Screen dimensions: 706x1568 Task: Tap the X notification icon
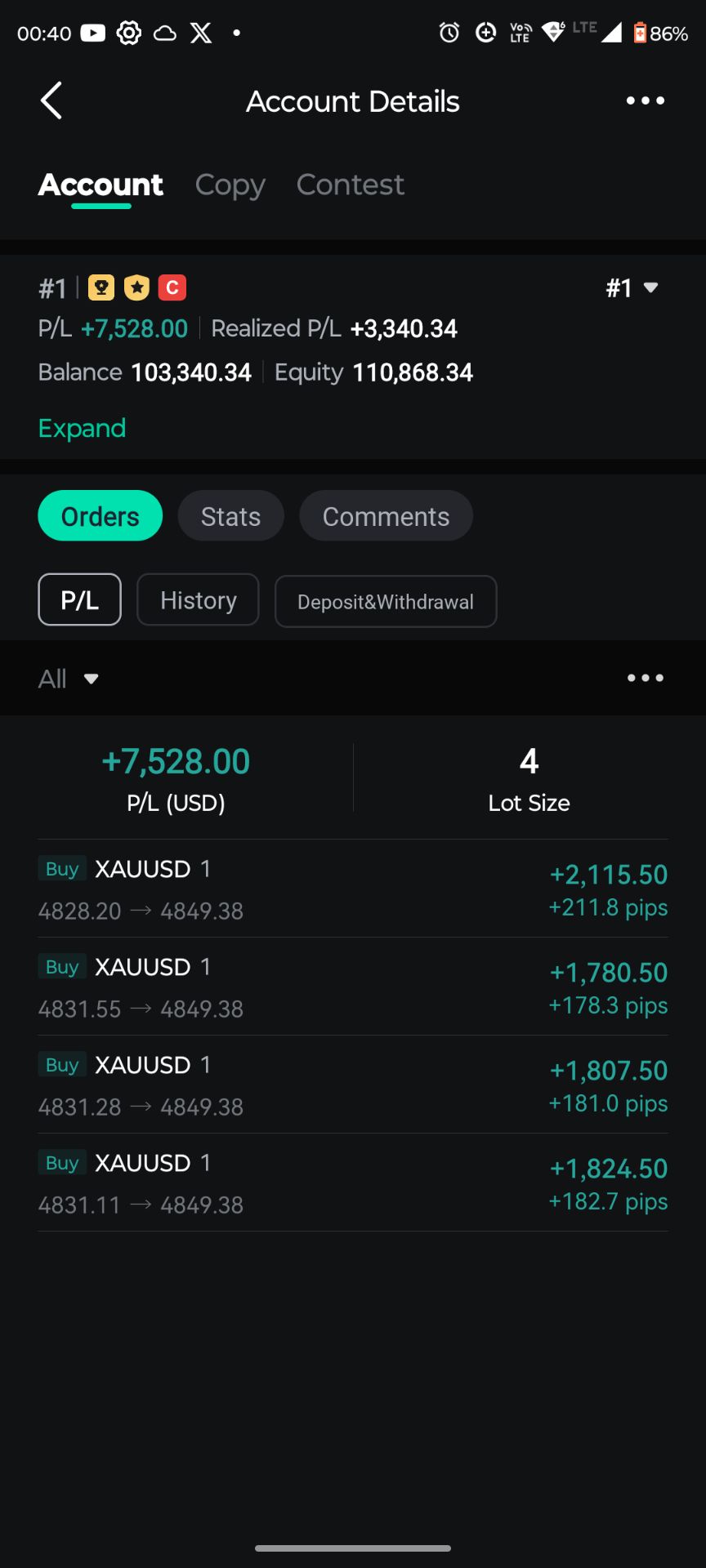(x=201, y=33)
